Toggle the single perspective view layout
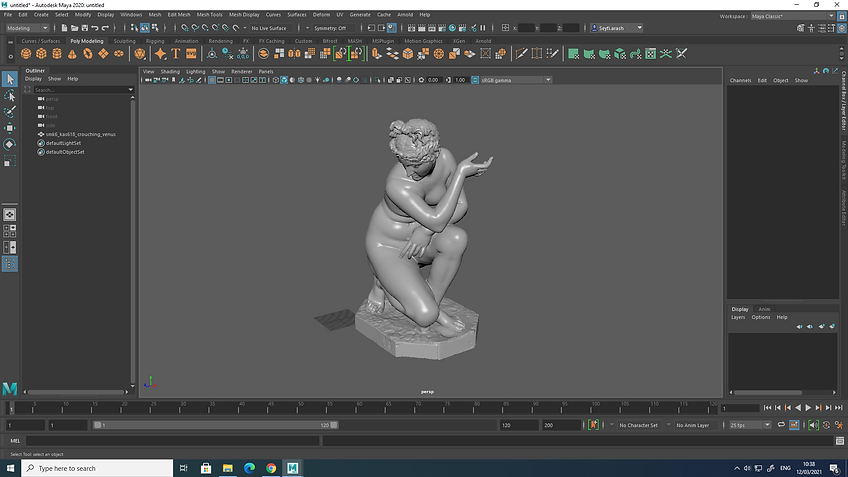 click(10, 215)
